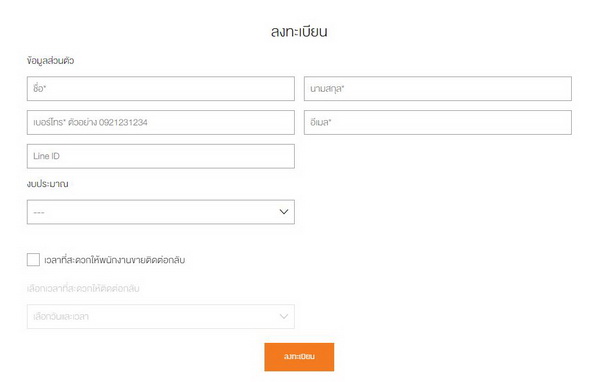This screenshot has width=600, height=382.
Task: Click the เวลาที่สะดวกให้พนักงานขายติดต่อกลับ checkbox label
Action: click(x=114, y=260)
